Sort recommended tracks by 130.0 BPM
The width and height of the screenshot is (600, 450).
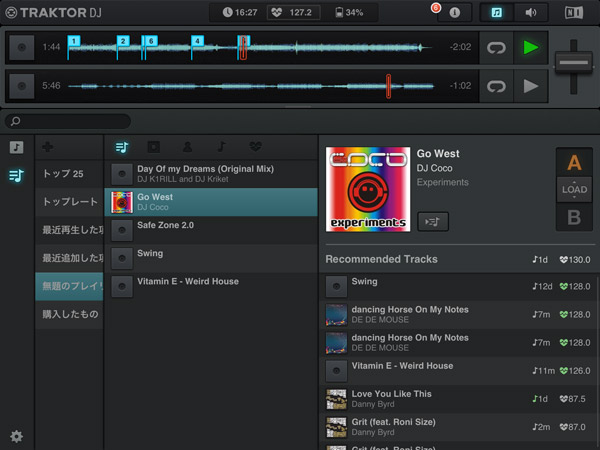point(575,260)
